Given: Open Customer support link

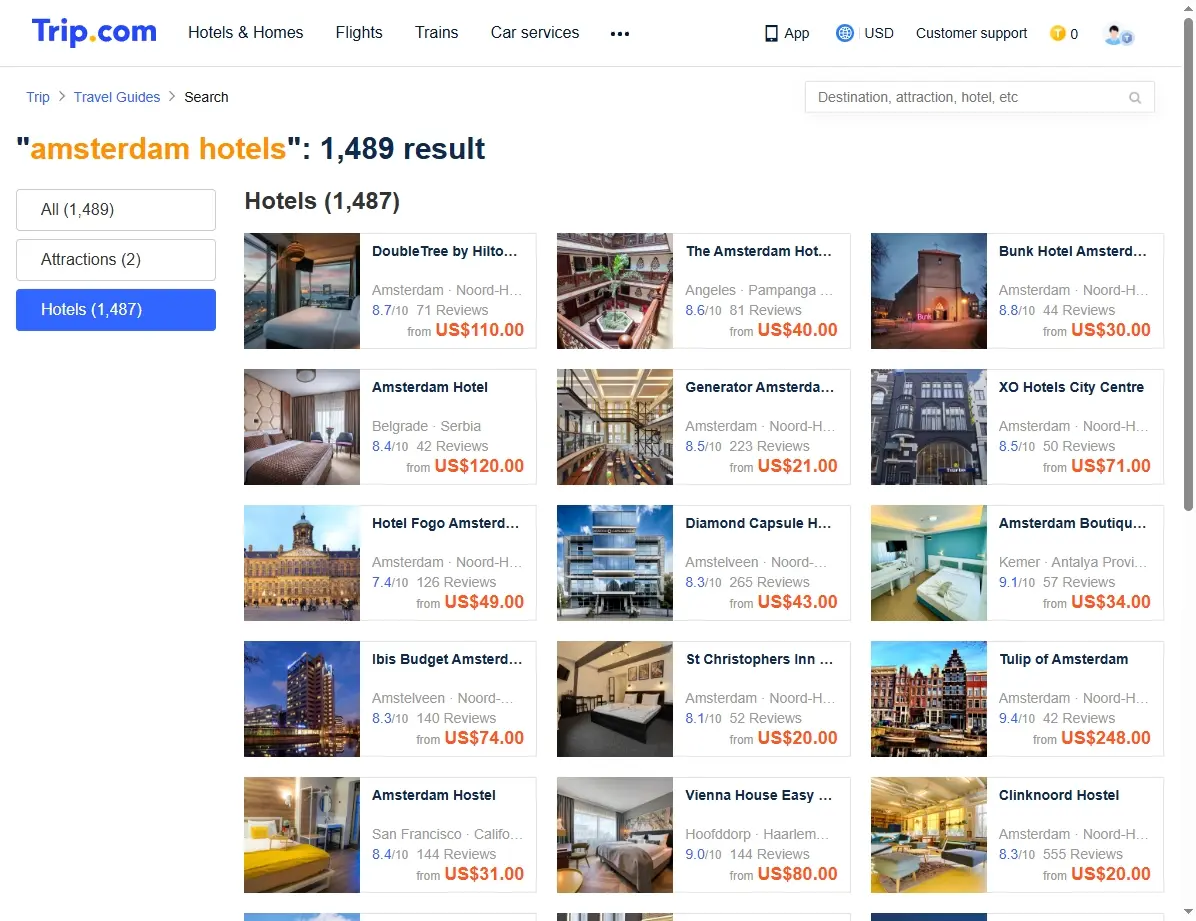Looking at the screenshot, I should click(x=971, y=34).
